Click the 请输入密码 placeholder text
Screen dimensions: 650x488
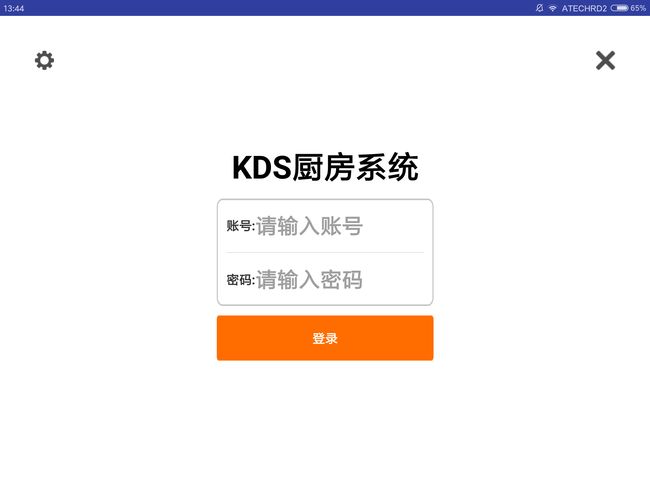pyautogui.click(x=309, y=280)
